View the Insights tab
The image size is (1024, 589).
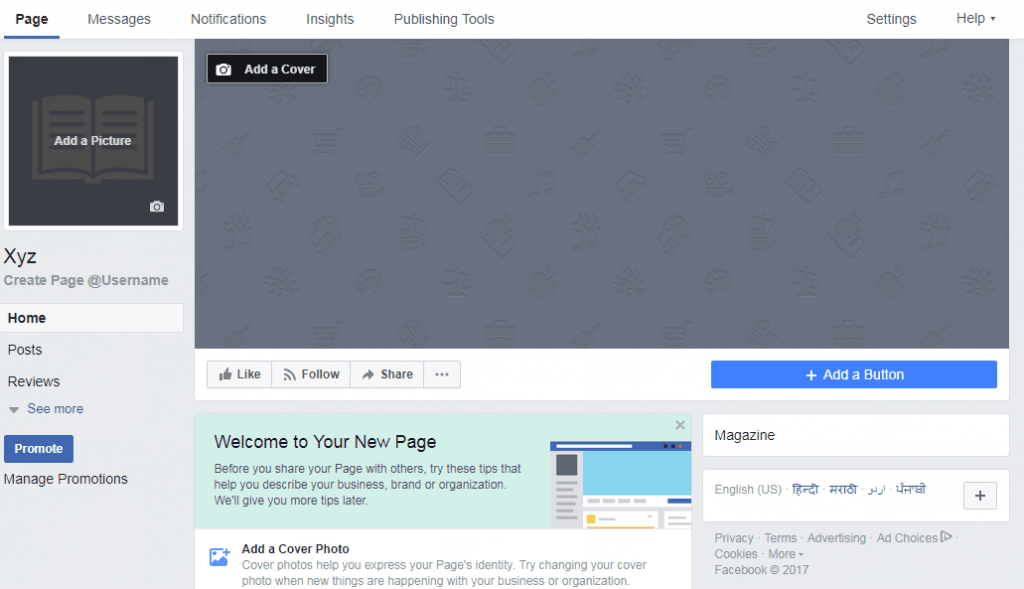pos(330,19)
